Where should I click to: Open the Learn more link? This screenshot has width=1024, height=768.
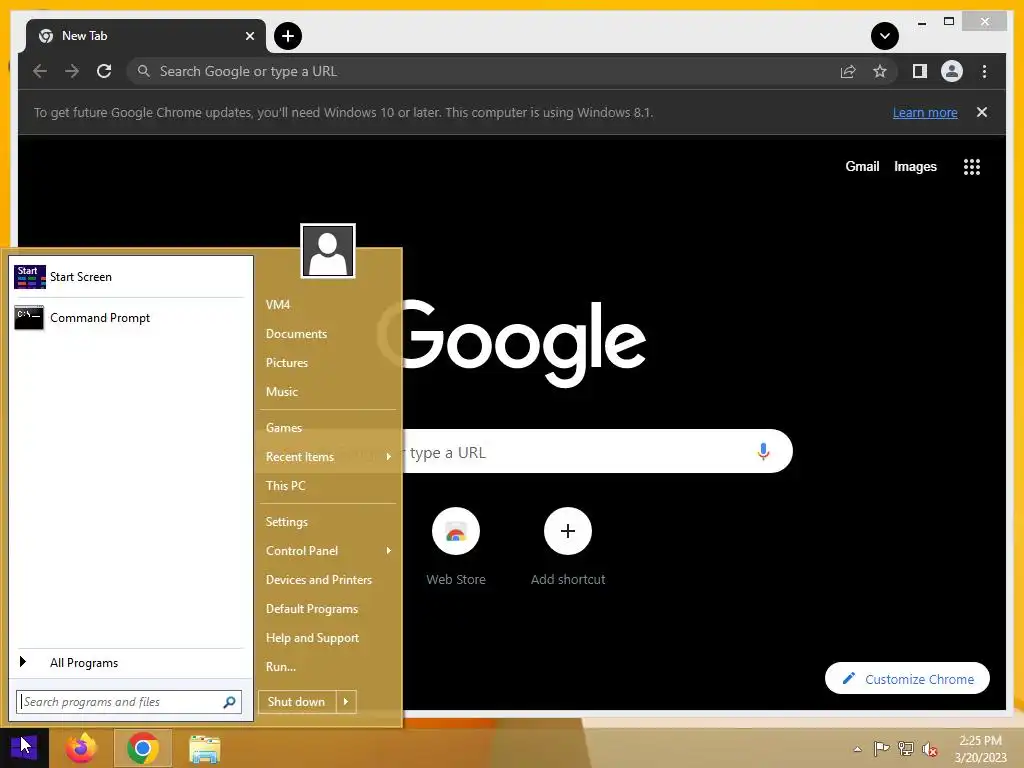point(925,112)
